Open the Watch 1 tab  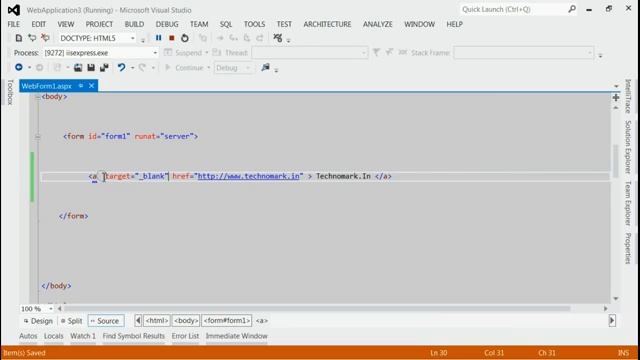click(83, 336)
